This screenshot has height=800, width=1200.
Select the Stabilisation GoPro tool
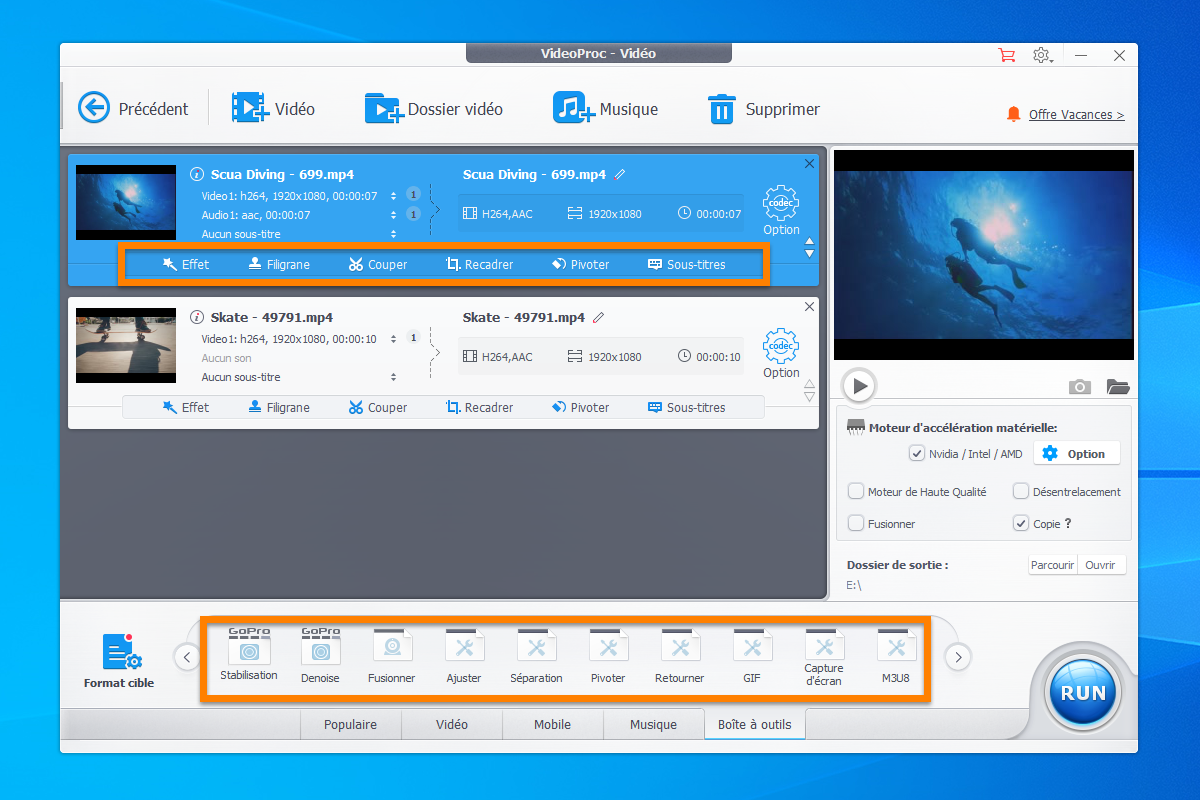249,656
